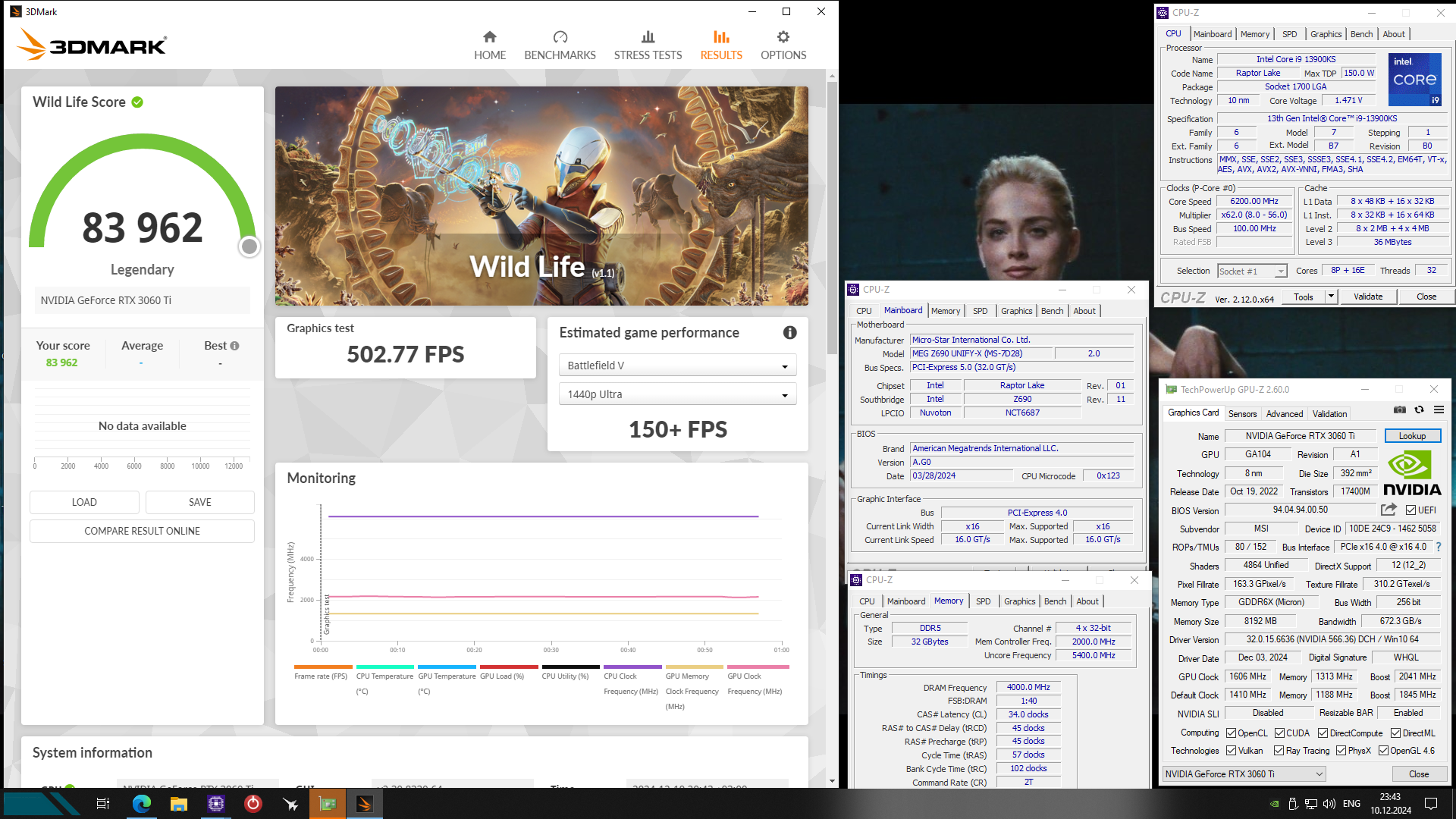1456x819 pixels.
Task: Toggle the DirectCompute checkbox in GPU-Z
Action: [x=1323, y=733]
